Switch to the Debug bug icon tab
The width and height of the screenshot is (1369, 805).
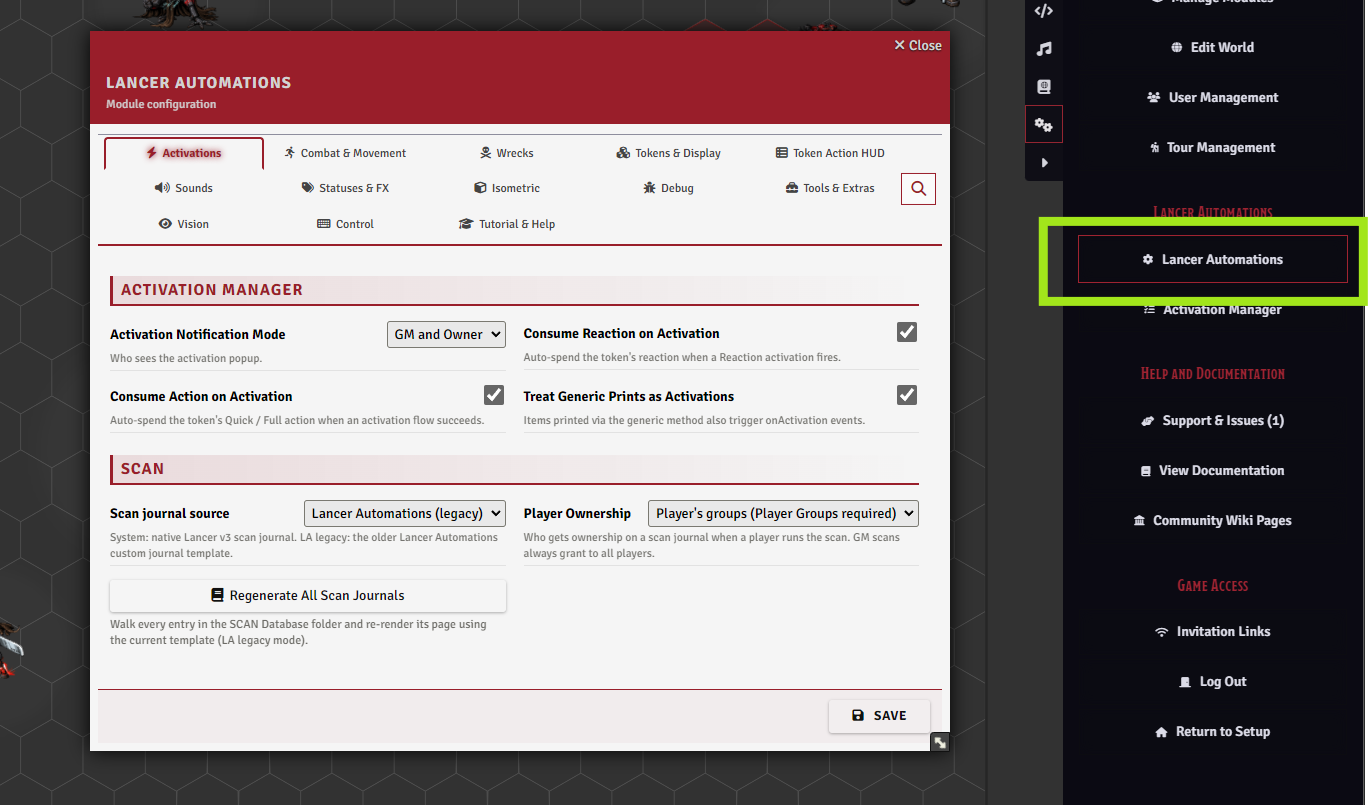pos(669,188)
